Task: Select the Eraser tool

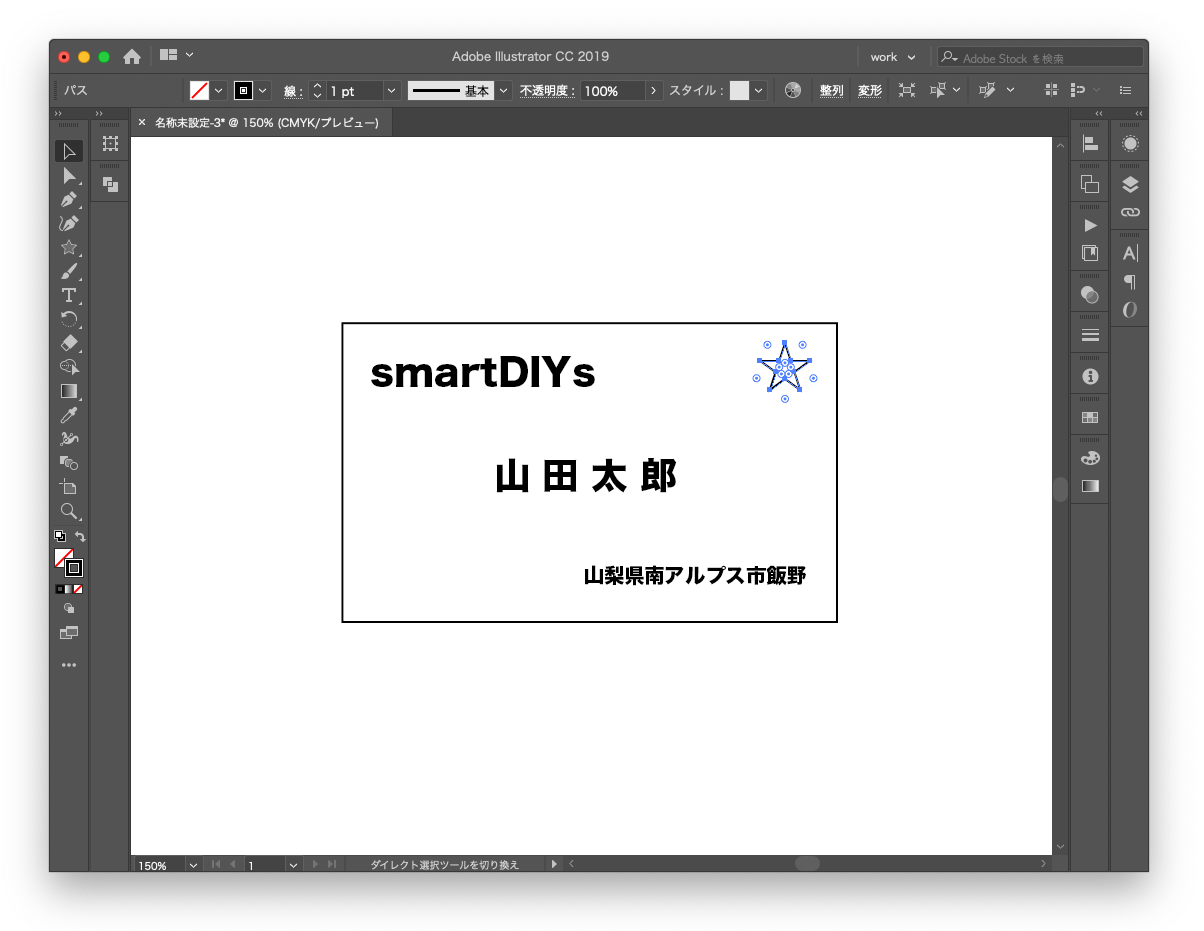Action: point(68,343)
